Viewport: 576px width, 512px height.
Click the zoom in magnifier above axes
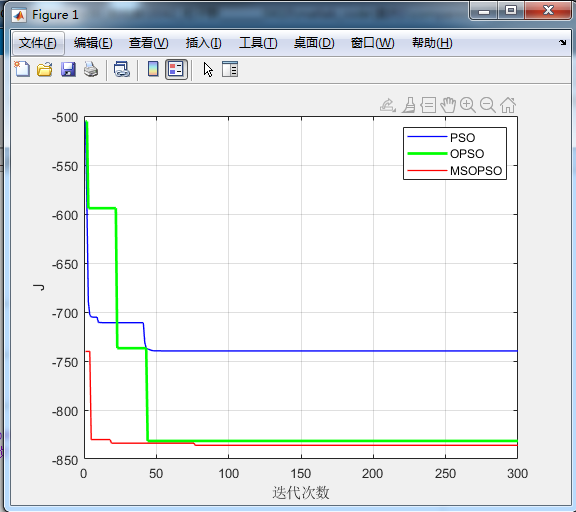coord(468,105)
